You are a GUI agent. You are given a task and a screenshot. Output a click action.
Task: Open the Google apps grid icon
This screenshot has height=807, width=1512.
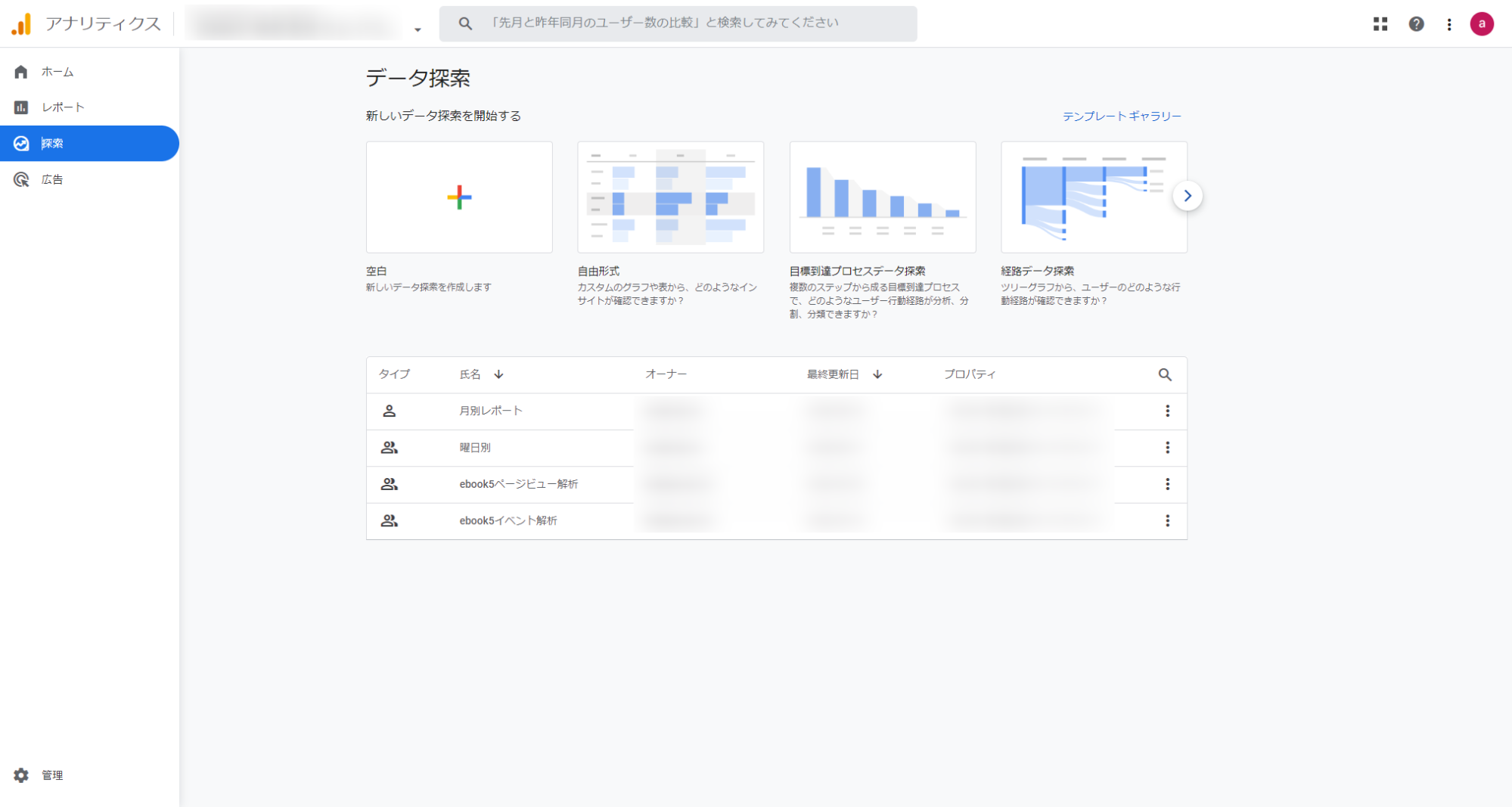pos(1380,24)
